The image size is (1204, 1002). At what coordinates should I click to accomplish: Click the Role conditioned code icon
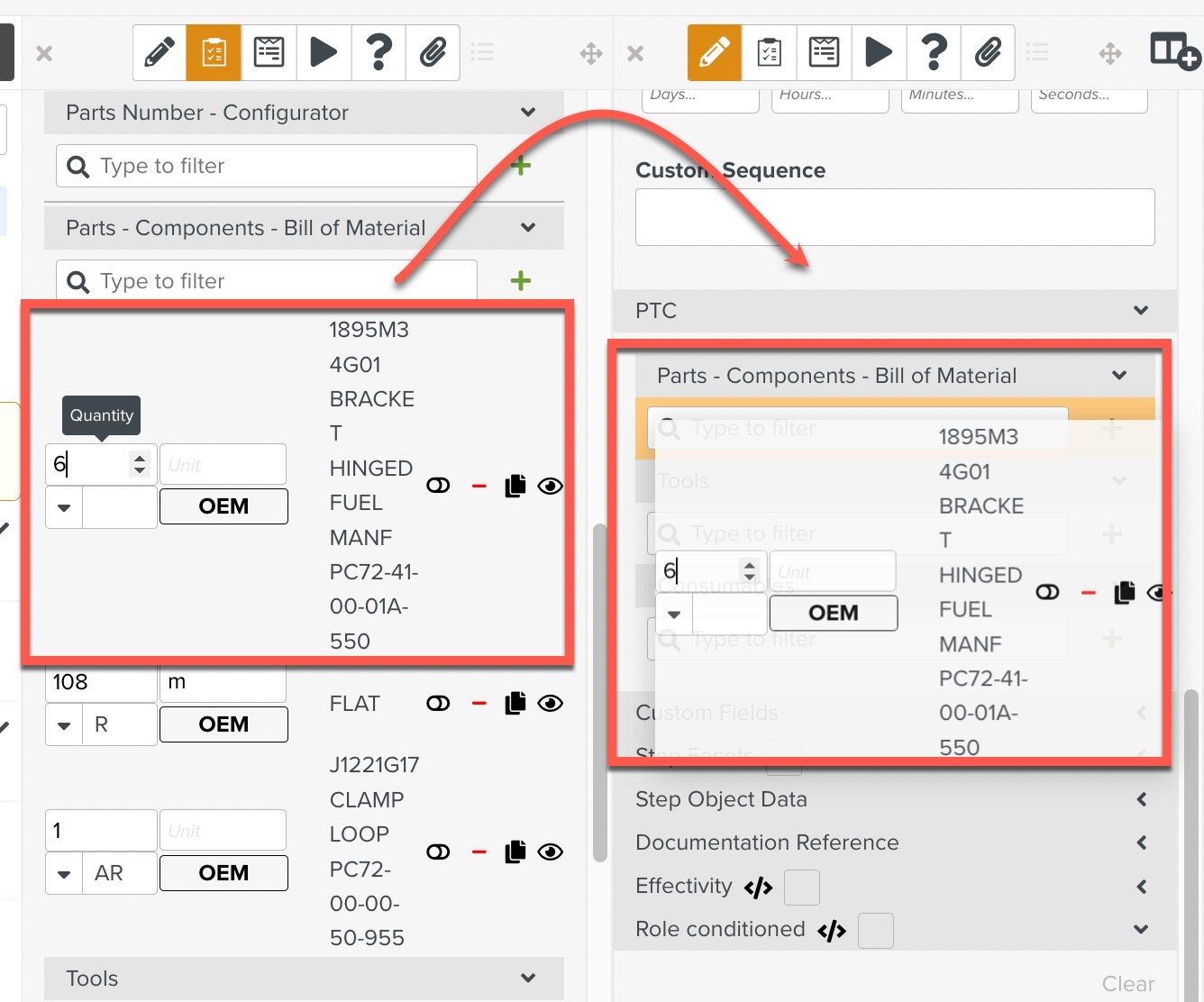click(832, 931)
